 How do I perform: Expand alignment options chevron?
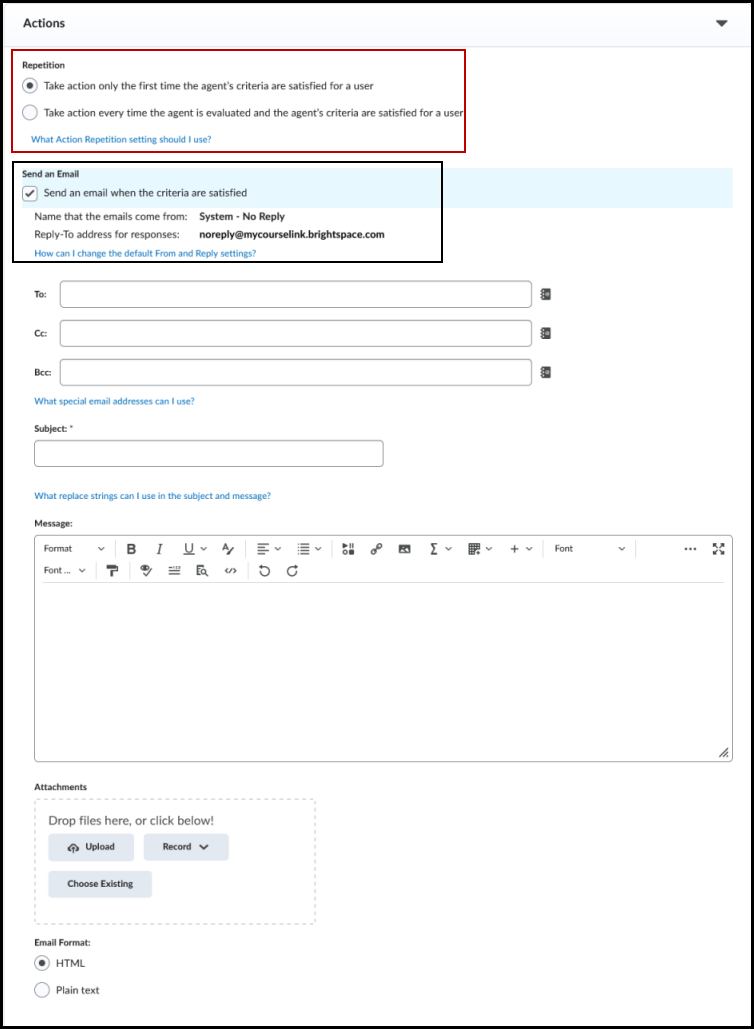point(278,549)
